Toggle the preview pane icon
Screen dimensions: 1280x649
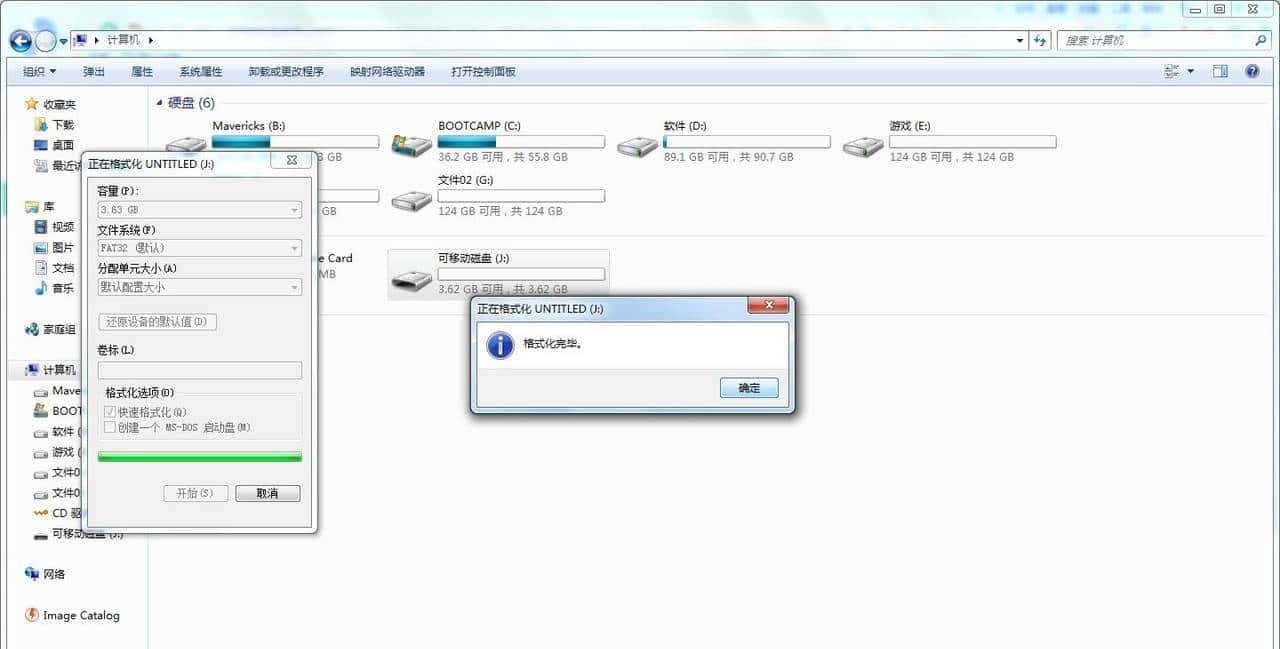[1220, 71]
